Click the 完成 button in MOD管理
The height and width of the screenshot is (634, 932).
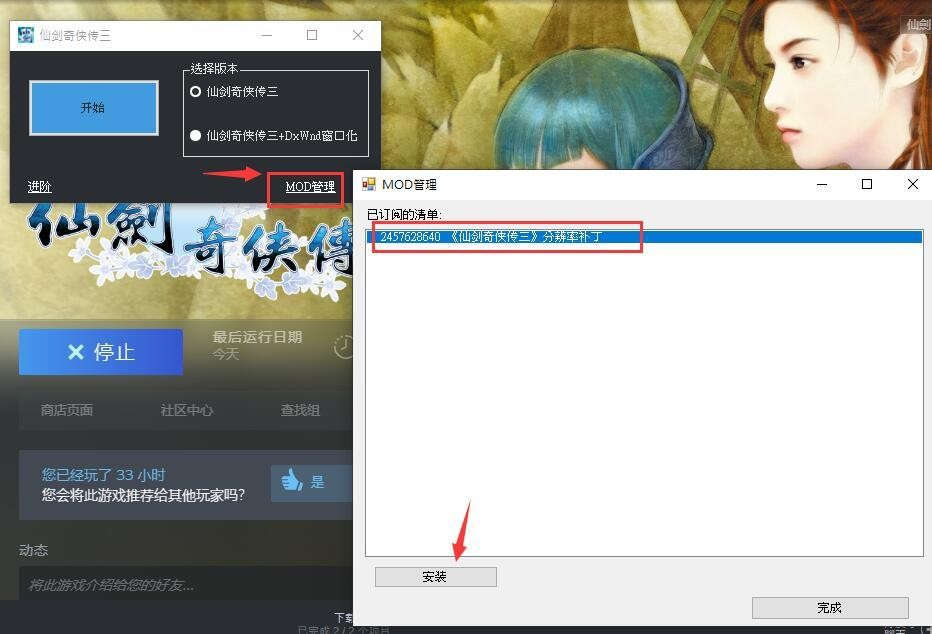click(830, 608)
